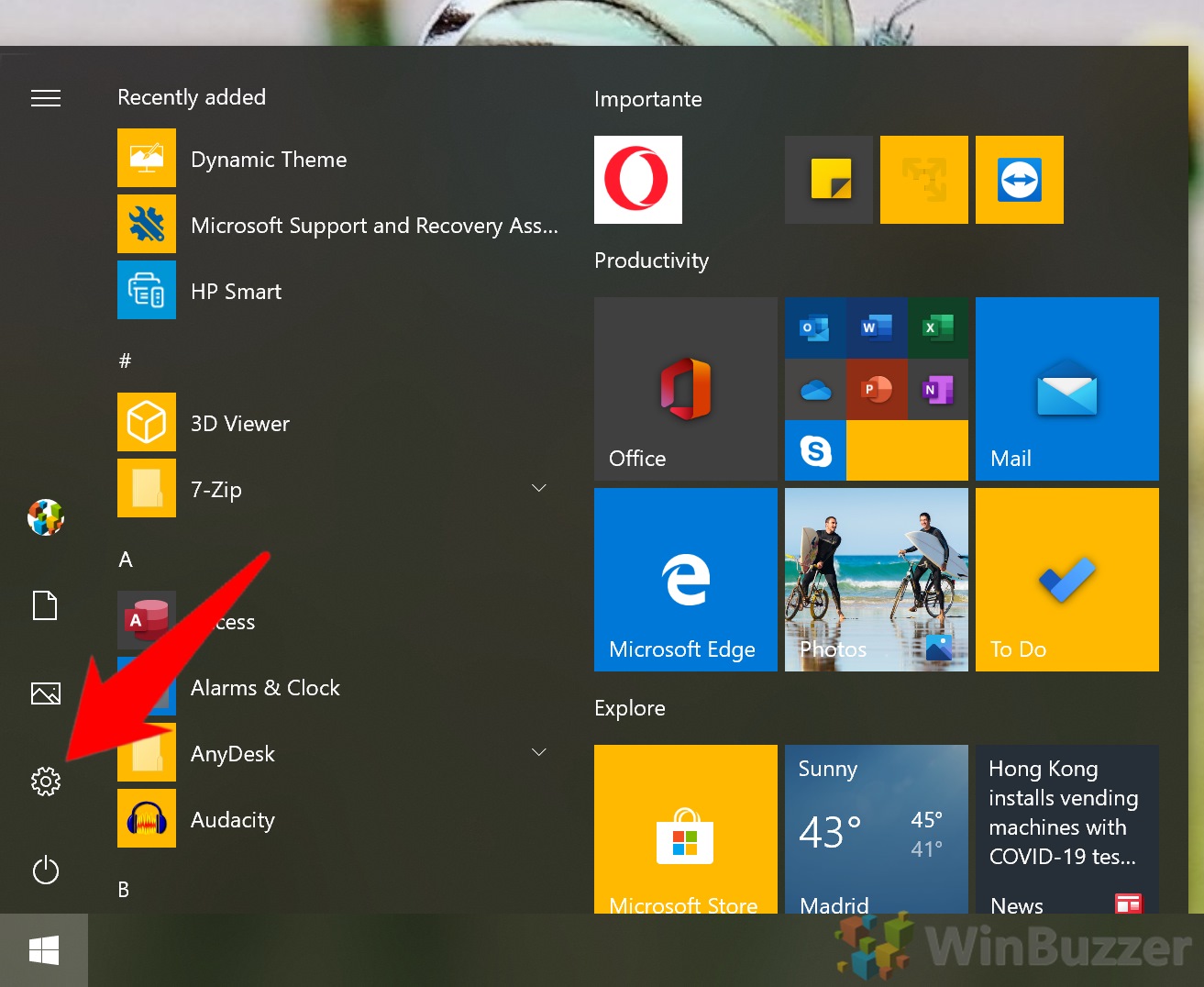The height and width of the screenshot is (987, 1204).
Task: Open the To Do tile
Action: pyautogui.click(x=1067, y=580)
